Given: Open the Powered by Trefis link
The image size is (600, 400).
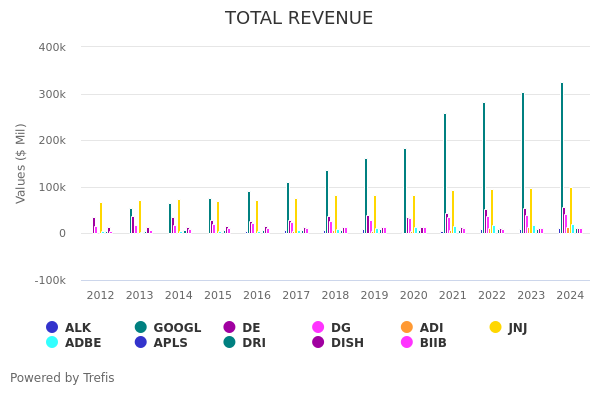Looking at the screenshot, I should (62, 378).
